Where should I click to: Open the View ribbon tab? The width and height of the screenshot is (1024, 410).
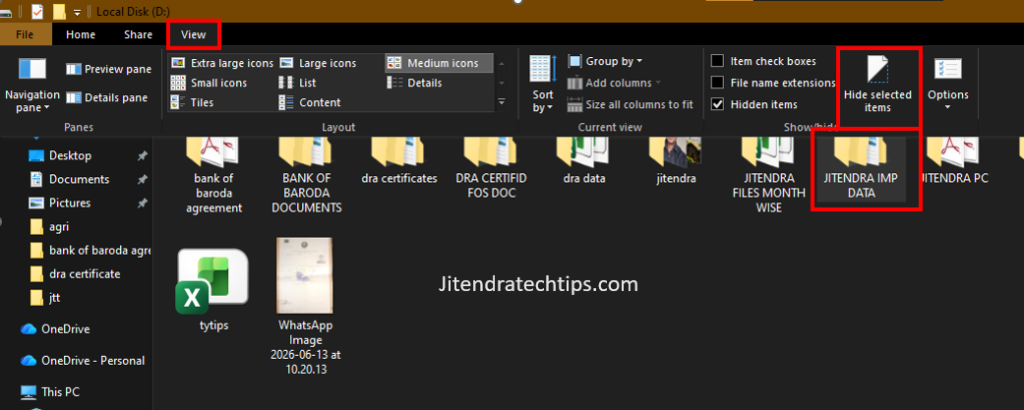point(193,35)
